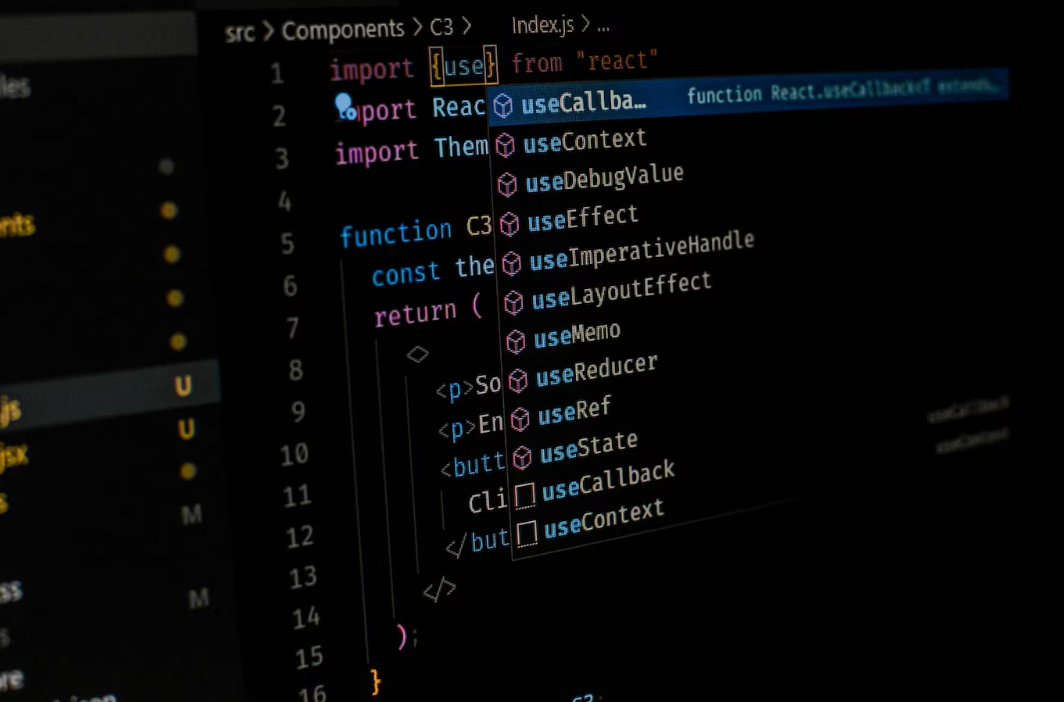Pick useCallback snippet with square icon

pyautogui.click(x=608, y=481)
